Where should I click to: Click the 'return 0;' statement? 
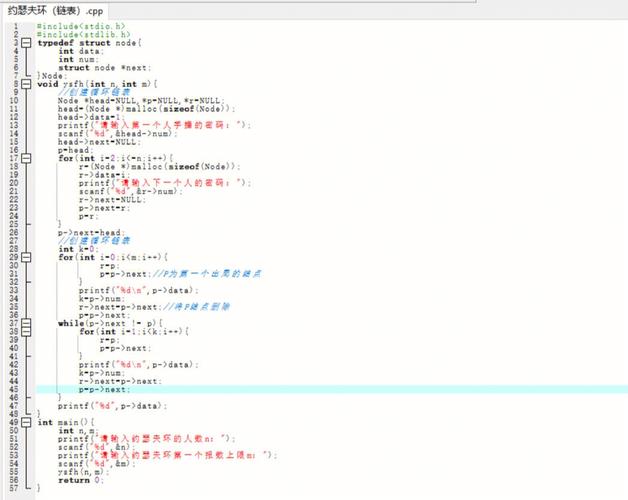(x=80, y=480)
